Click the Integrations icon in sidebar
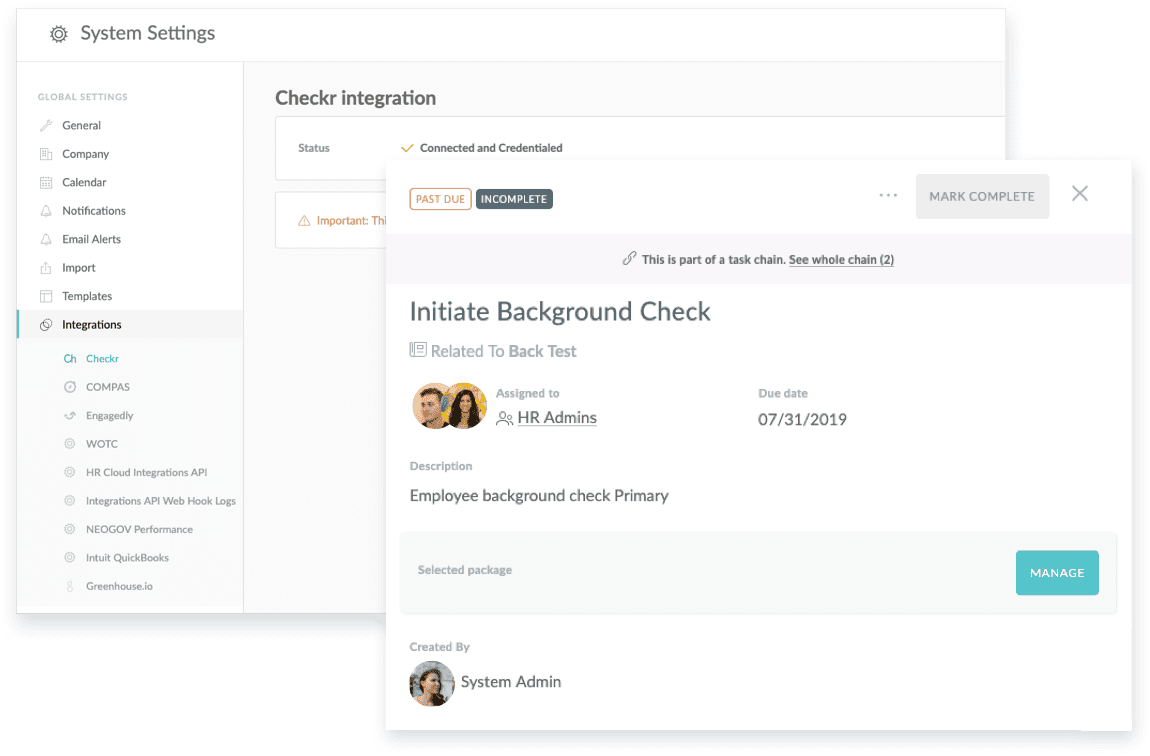 [46, 325]
